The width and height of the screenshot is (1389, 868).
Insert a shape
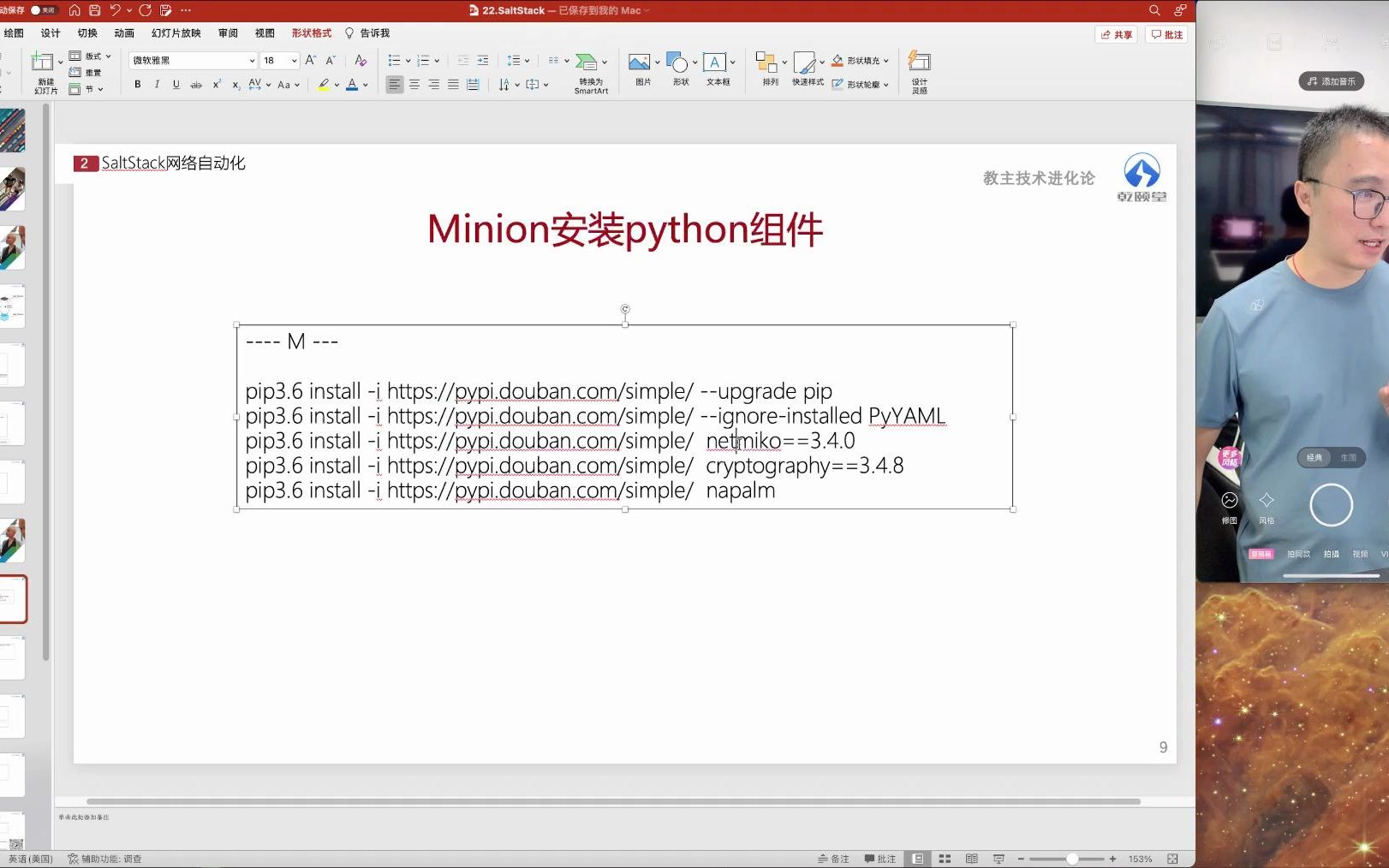(681, 70)
